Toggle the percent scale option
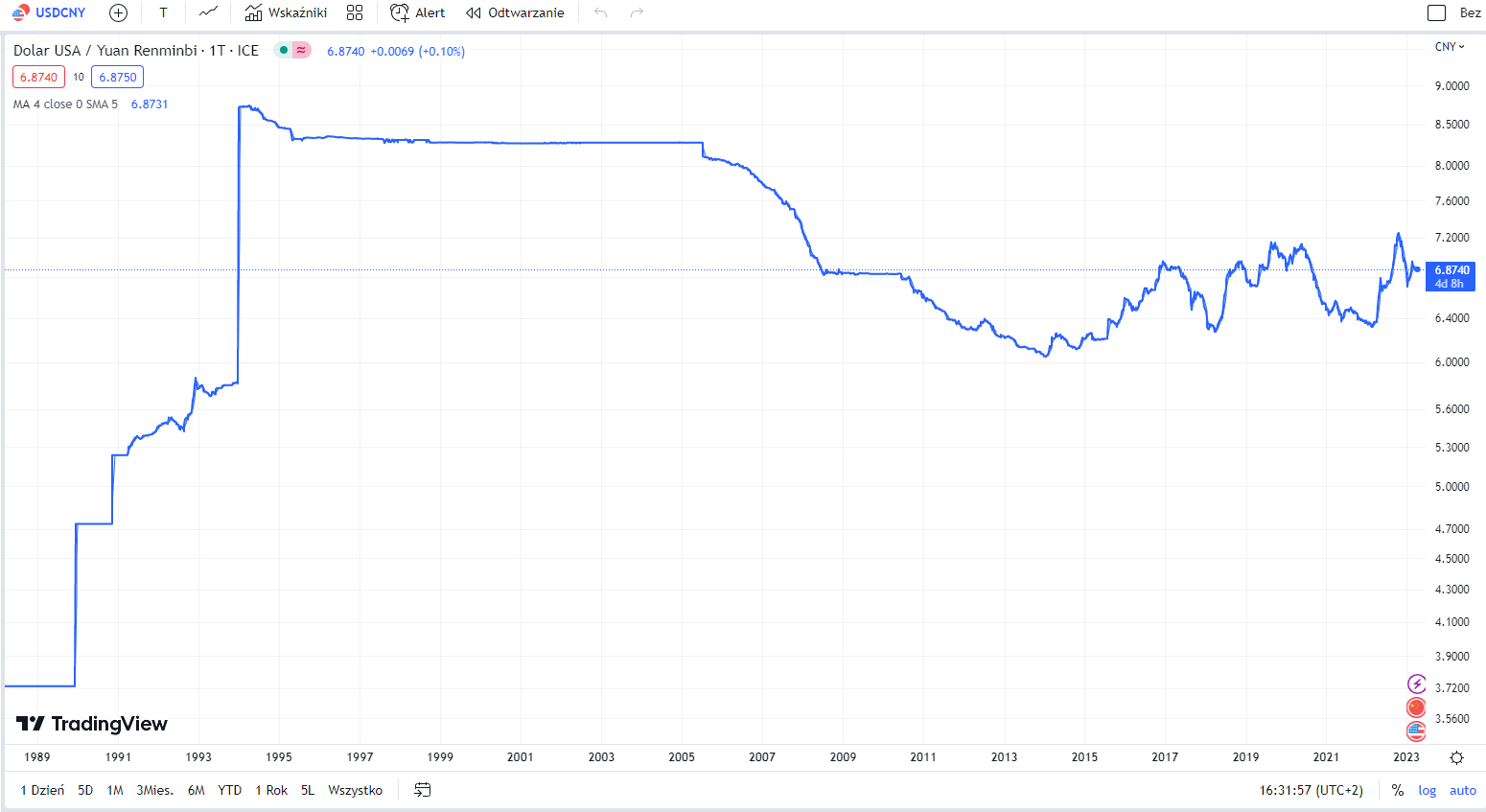The image size is (1486, 812). coord(1398,790)
